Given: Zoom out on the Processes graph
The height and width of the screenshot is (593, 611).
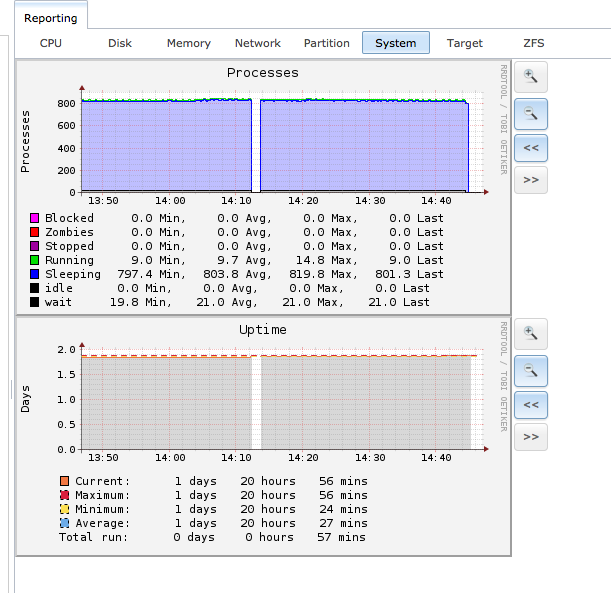Looking at the screenshot, I should tap(531, 114).
